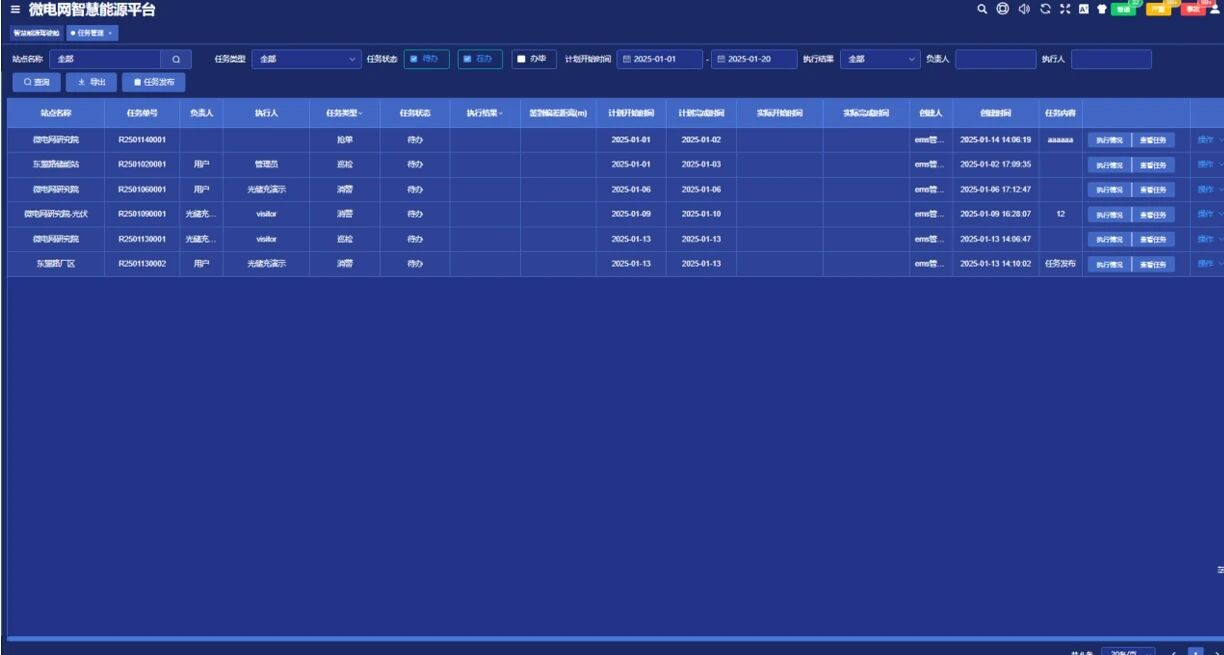Open the user profile icon at top right
The image size is (1224, 655).
click(1215, 9)
